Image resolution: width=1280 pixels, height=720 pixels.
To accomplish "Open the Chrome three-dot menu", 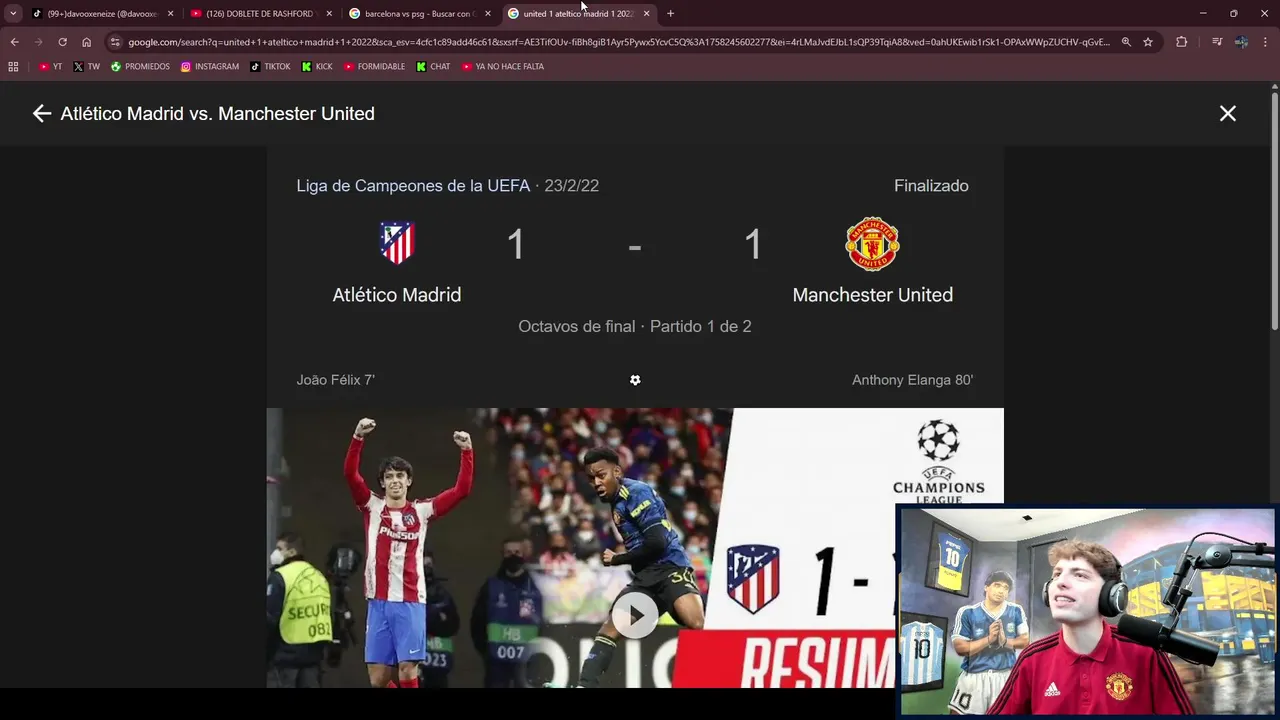I will tap(1266, 42).
